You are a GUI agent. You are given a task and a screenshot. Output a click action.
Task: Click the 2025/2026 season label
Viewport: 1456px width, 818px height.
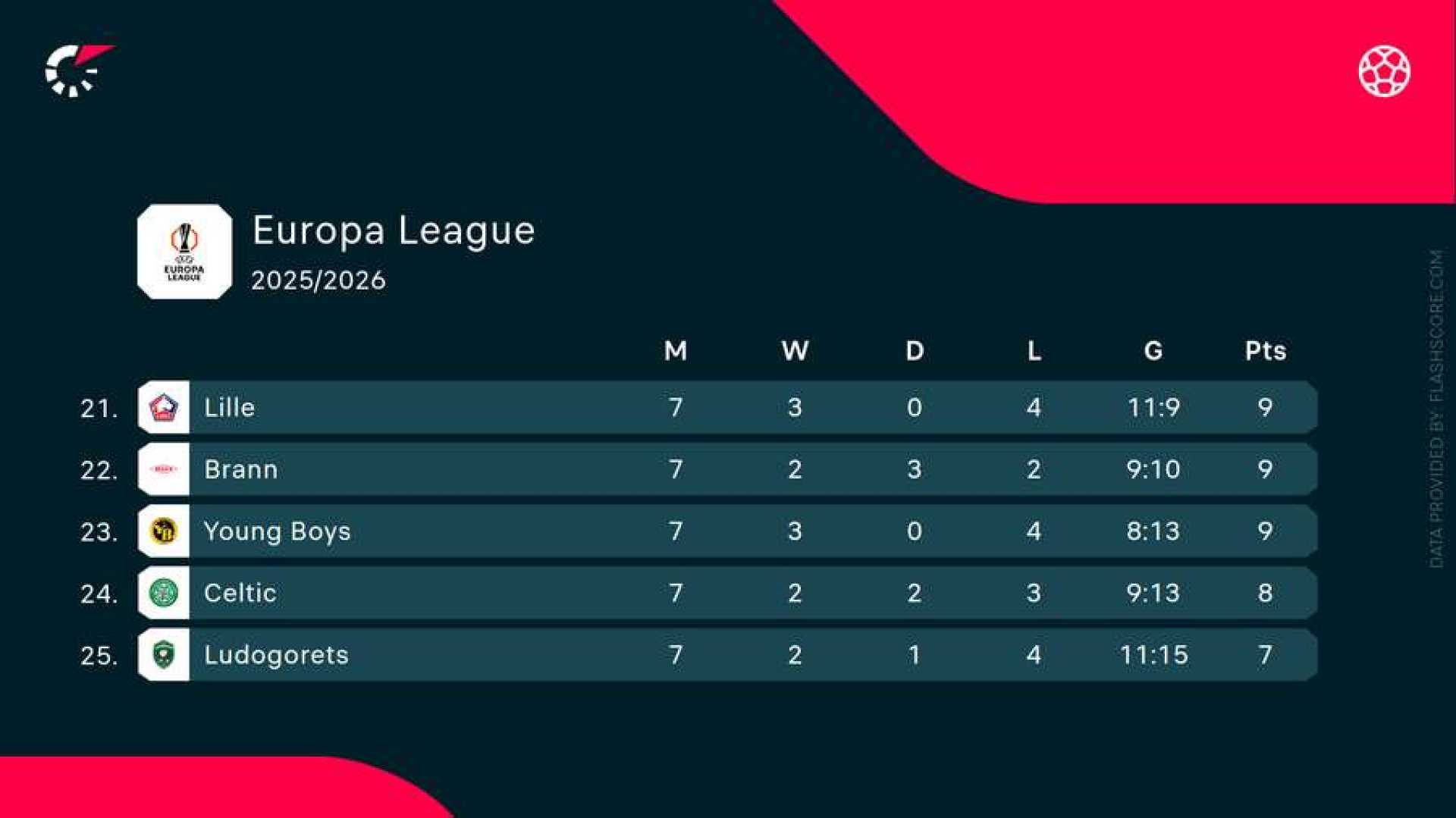pos(318,281)
